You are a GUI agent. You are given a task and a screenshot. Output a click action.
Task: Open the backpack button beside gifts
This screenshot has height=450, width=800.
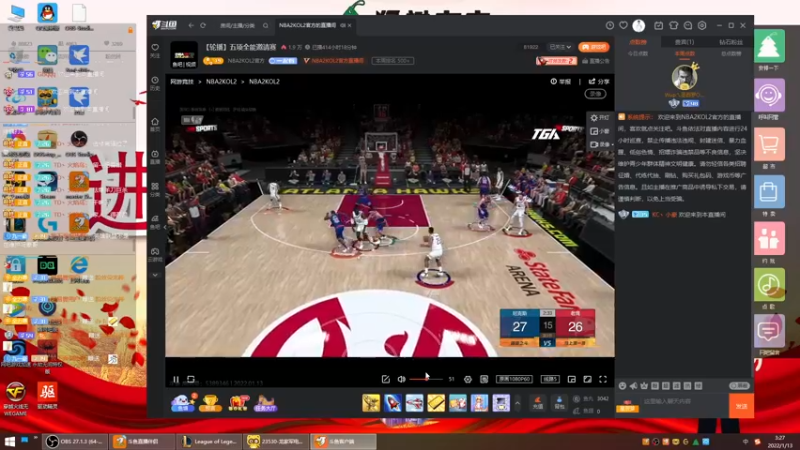click(559, 403)
